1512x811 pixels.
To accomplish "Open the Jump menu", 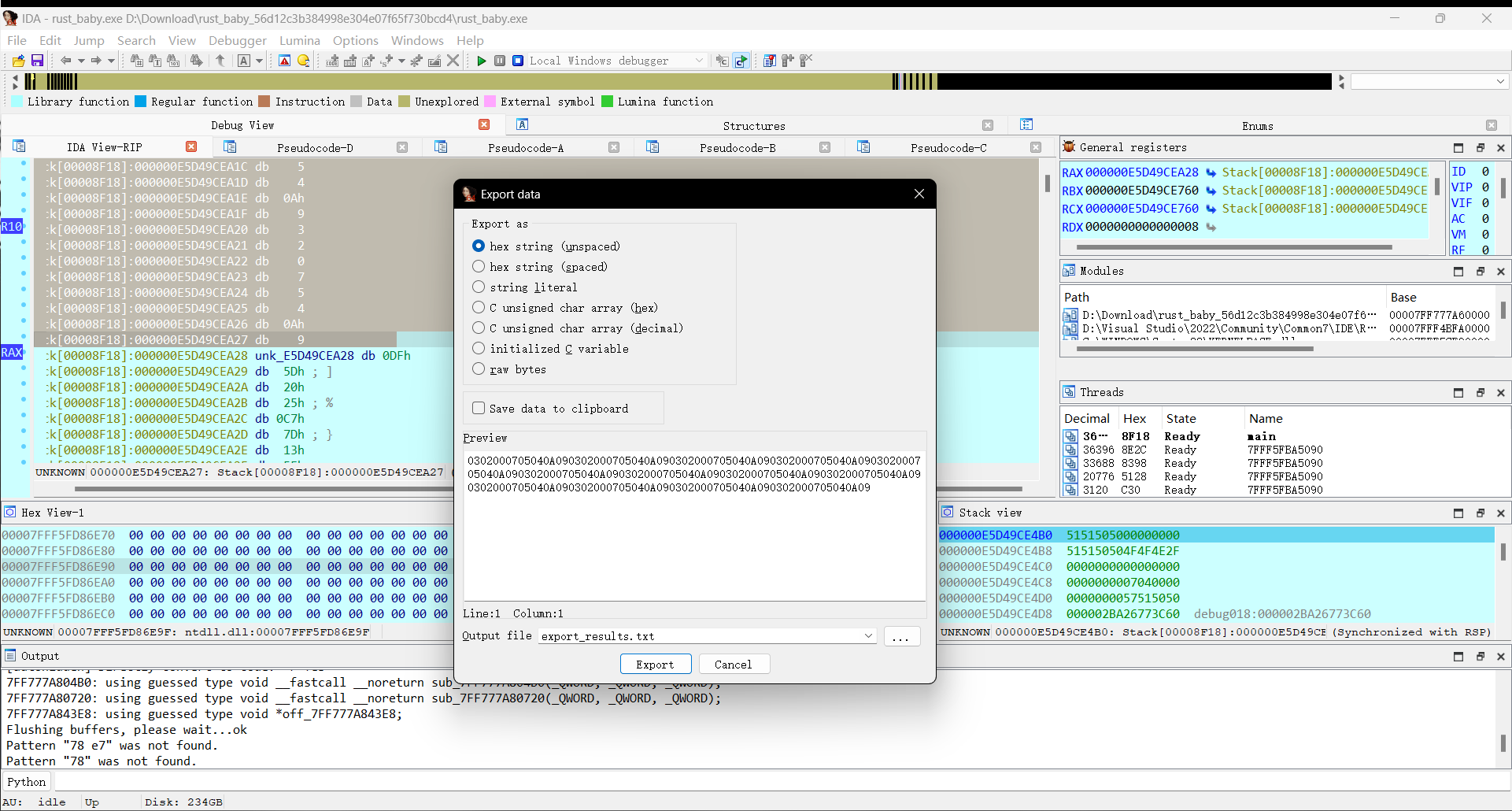I will [x=89, y=40].
